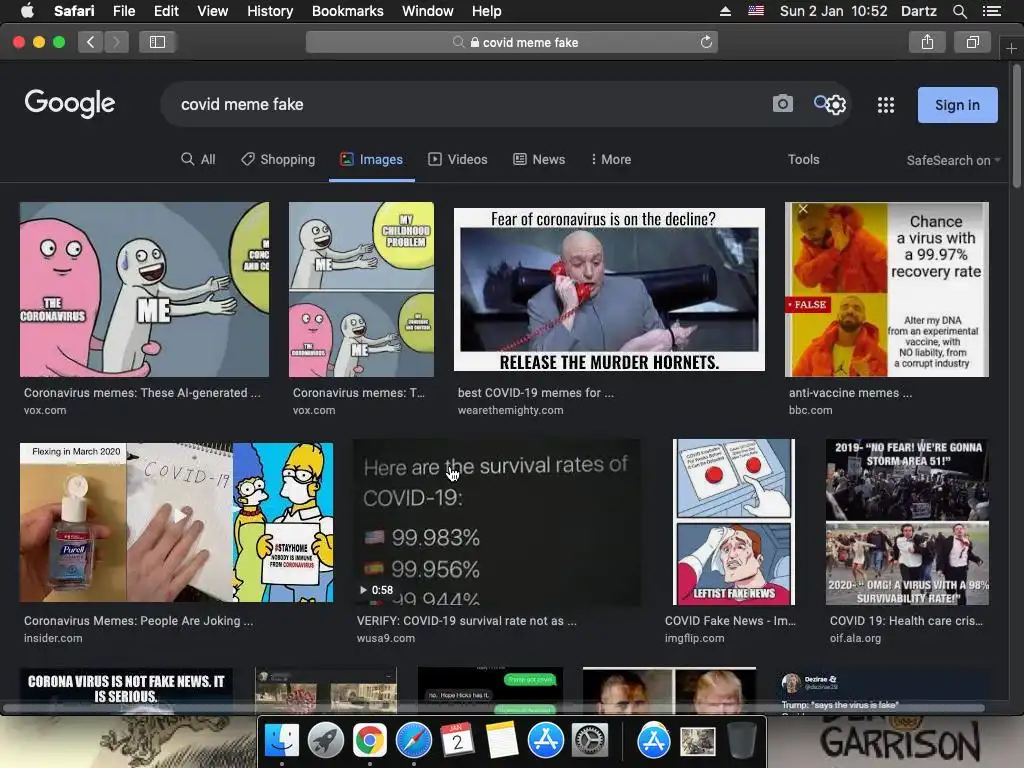Open the wearethemighty.com result link
1024x768 pixels.
536,402
